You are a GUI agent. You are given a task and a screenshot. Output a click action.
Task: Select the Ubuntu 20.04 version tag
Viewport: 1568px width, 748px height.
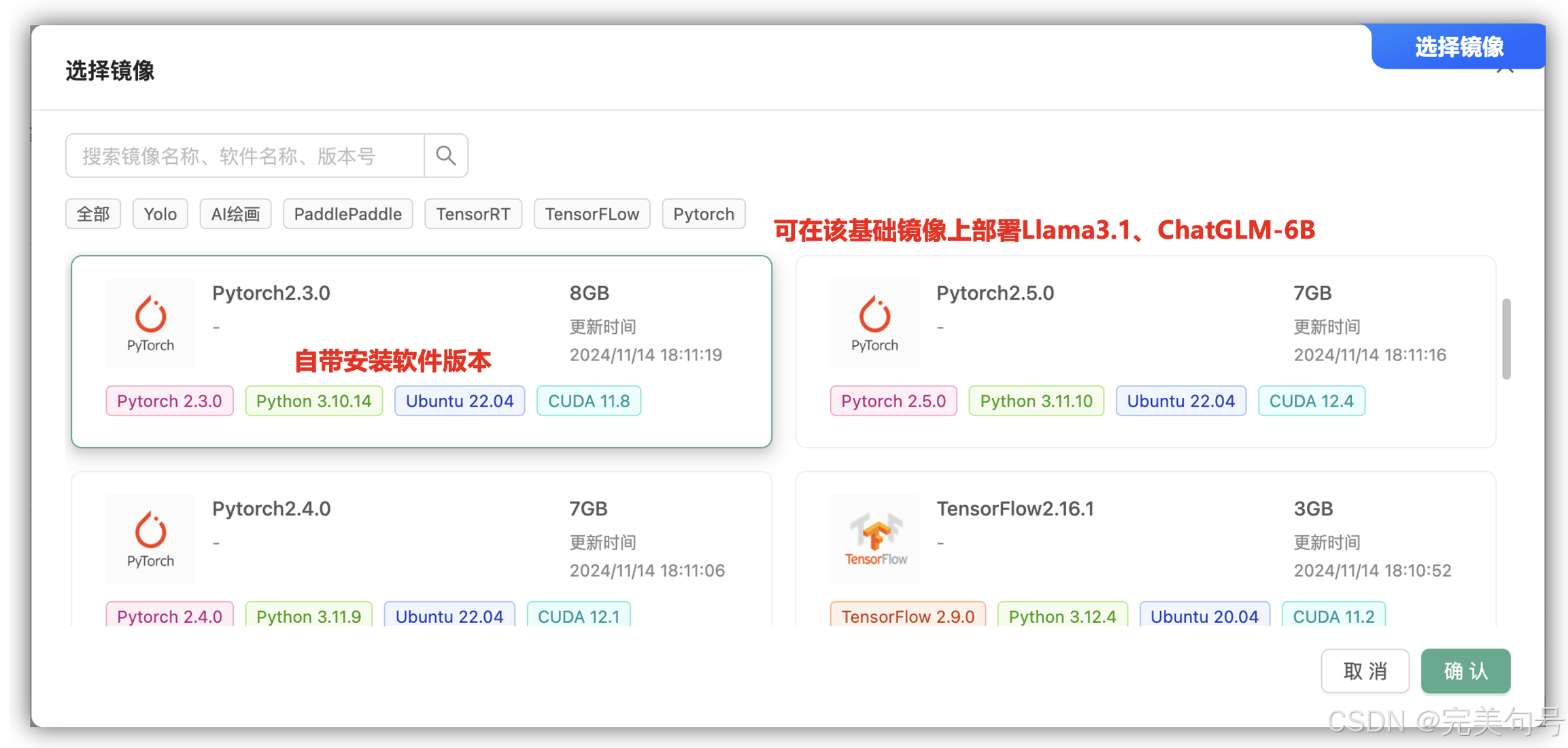pos(1204,616)
